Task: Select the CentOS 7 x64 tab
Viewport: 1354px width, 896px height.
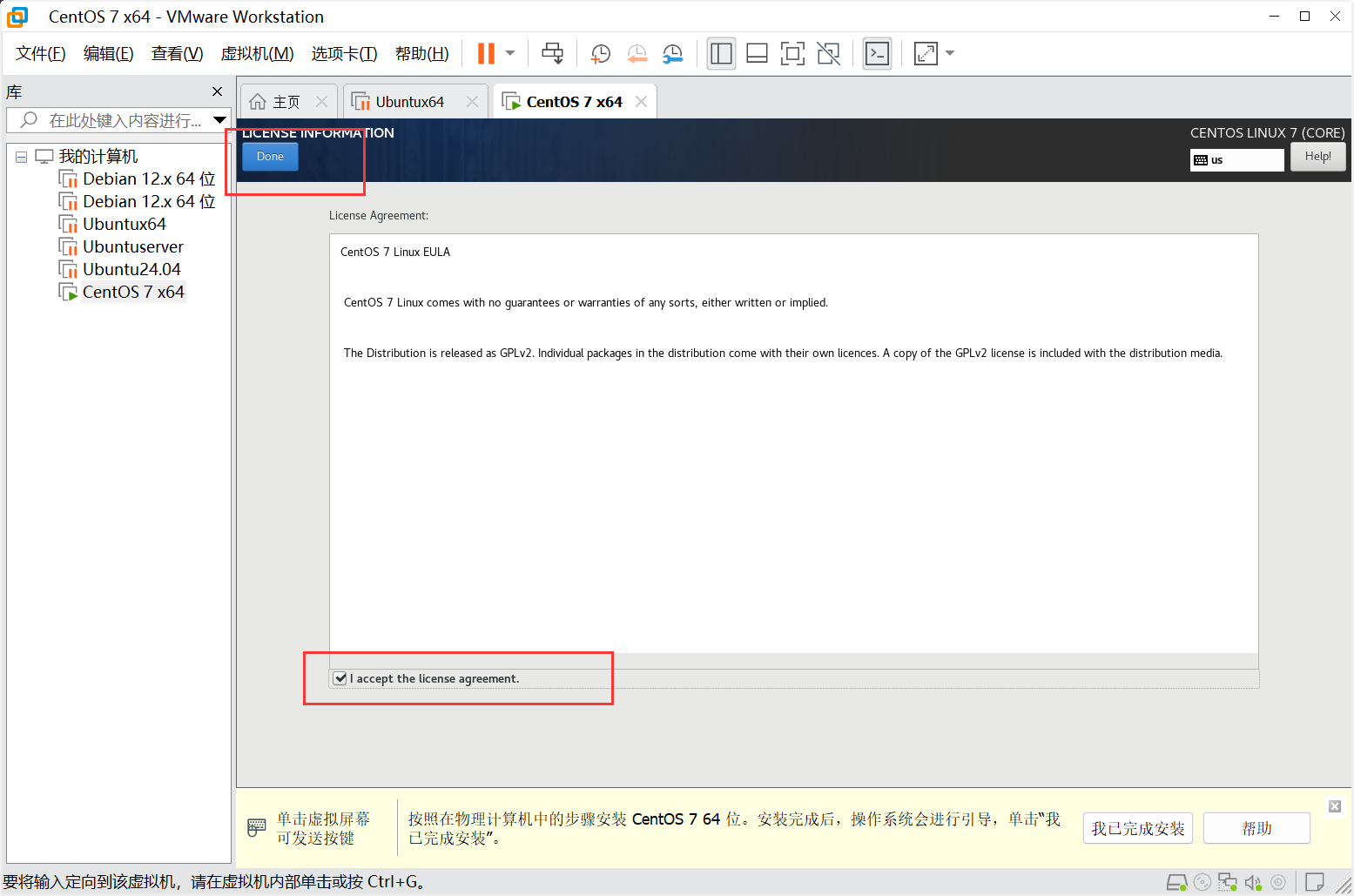Action: click(x=574, y=102)
